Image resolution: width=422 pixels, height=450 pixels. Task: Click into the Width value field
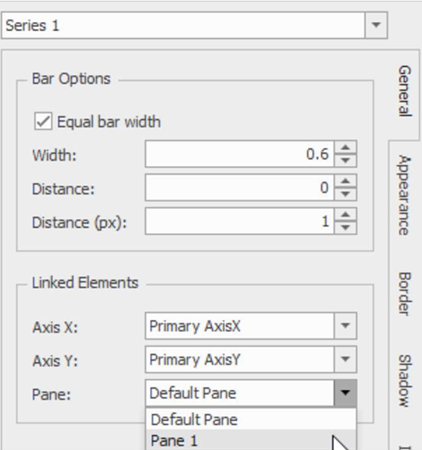[240, 154]
